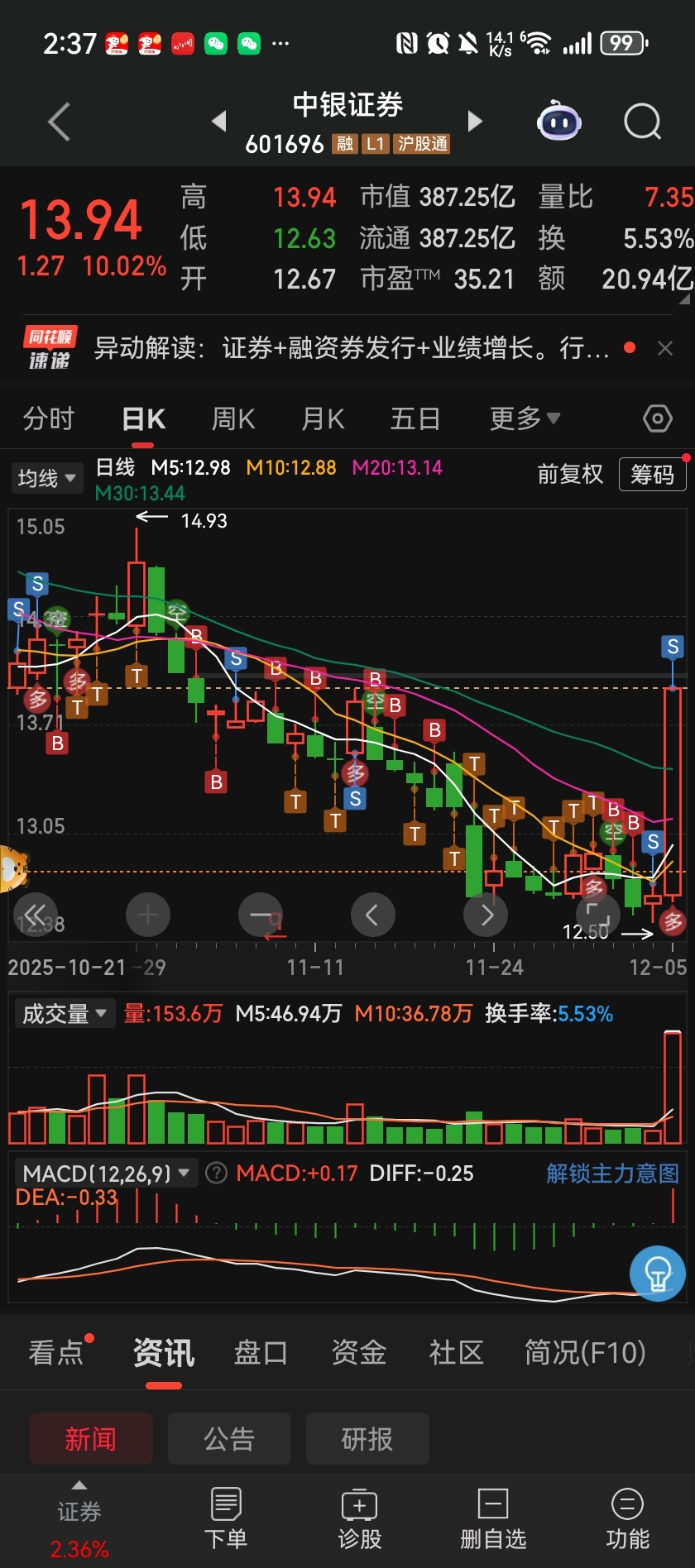Screen dimensions: 695x1568
Task: Open the MACD help question mark
Action: [216, 1173]
